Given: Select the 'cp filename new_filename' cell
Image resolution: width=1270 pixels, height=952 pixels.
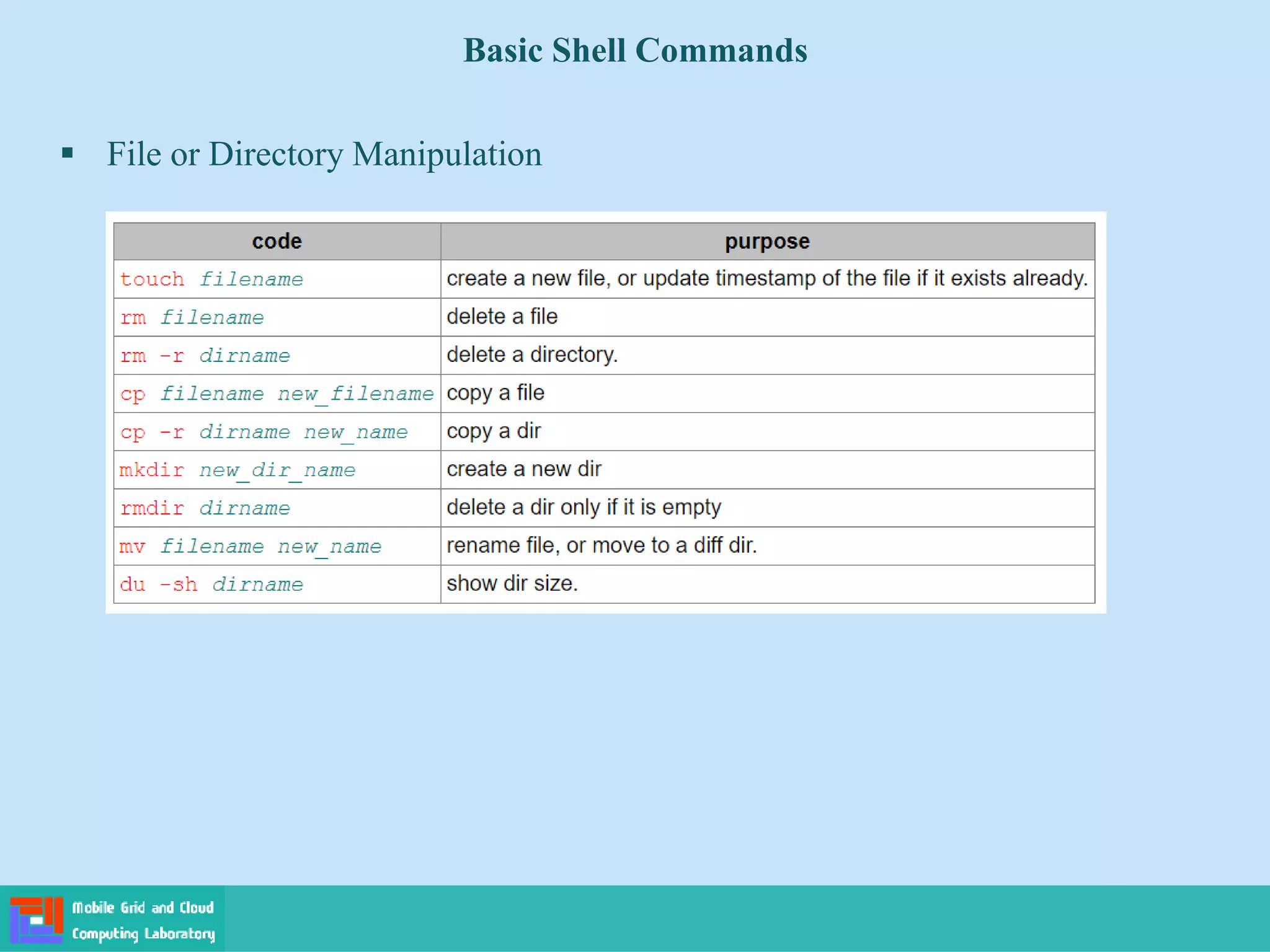Looking at the screenshot, I should (x=277, y=394).
